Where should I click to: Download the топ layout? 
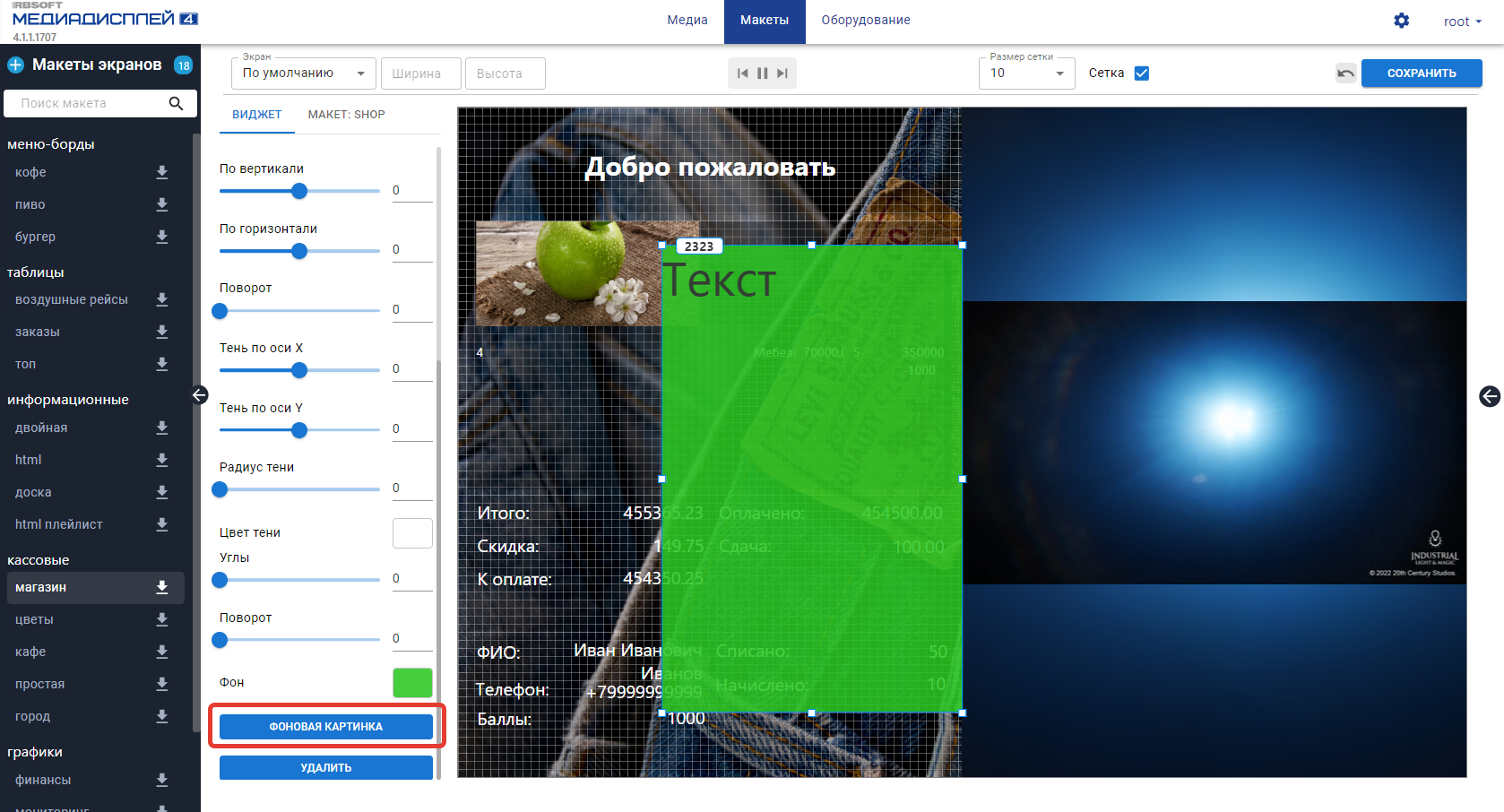click(162, 364)
